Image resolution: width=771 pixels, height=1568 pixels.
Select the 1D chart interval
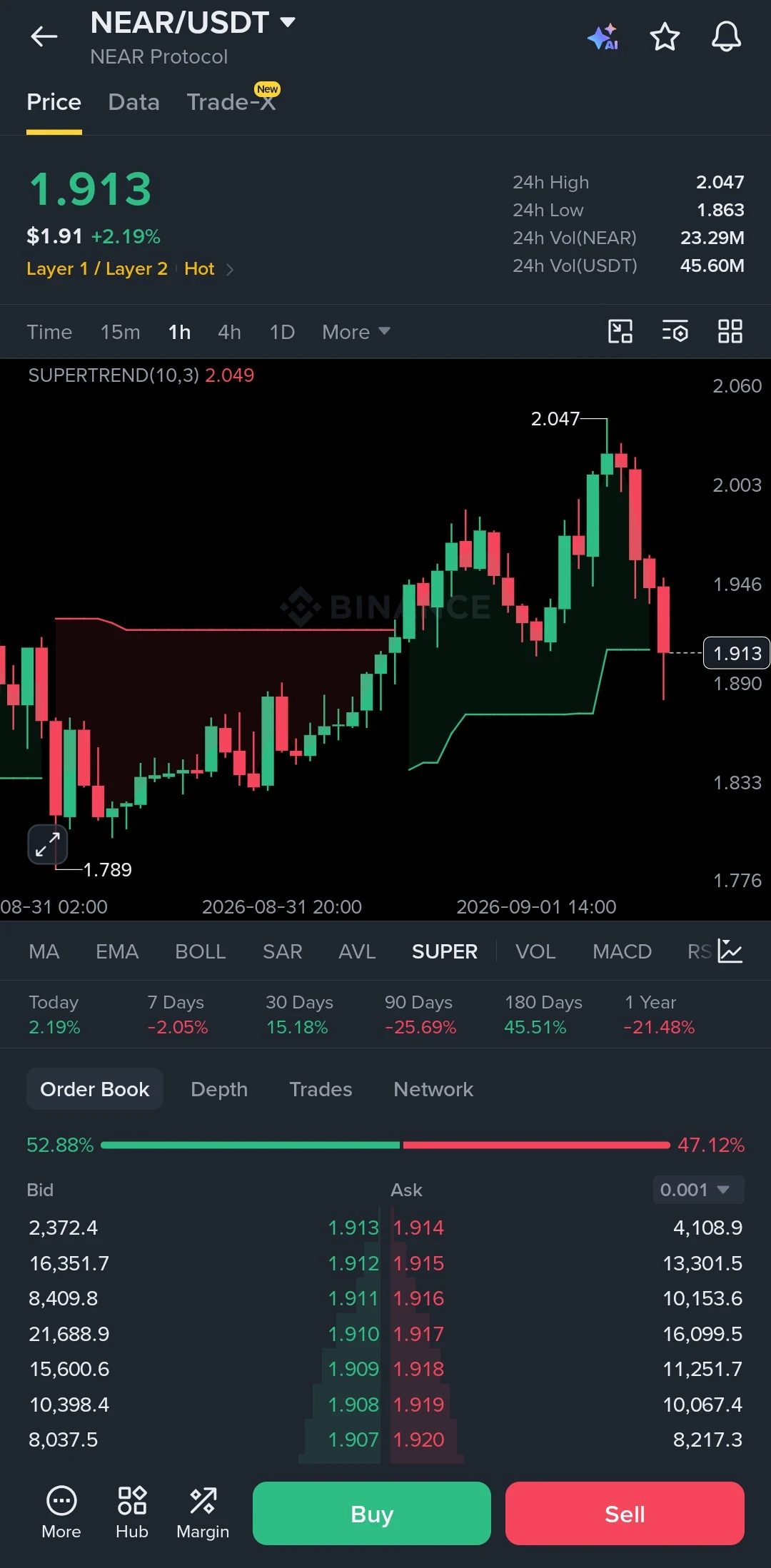tap(282, 332)
